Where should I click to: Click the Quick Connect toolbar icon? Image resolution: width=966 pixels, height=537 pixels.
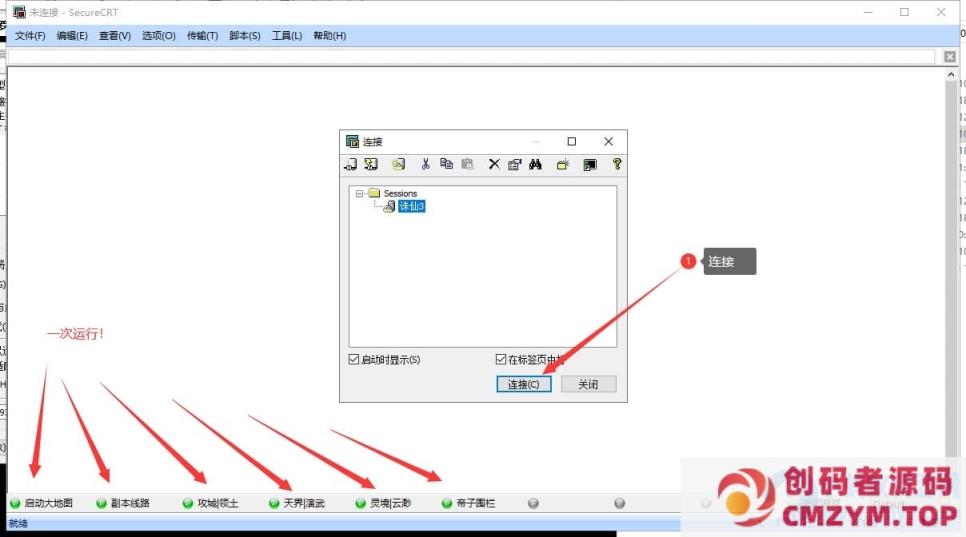[x=371, y=164]
